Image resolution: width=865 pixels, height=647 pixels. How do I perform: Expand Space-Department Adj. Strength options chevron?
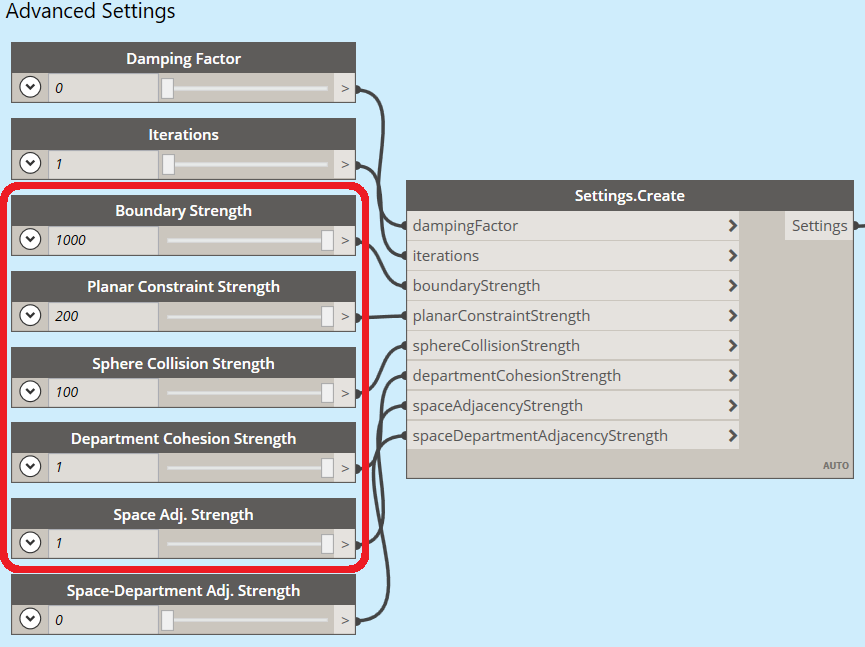pyautogui.click(x=30, y=619)
